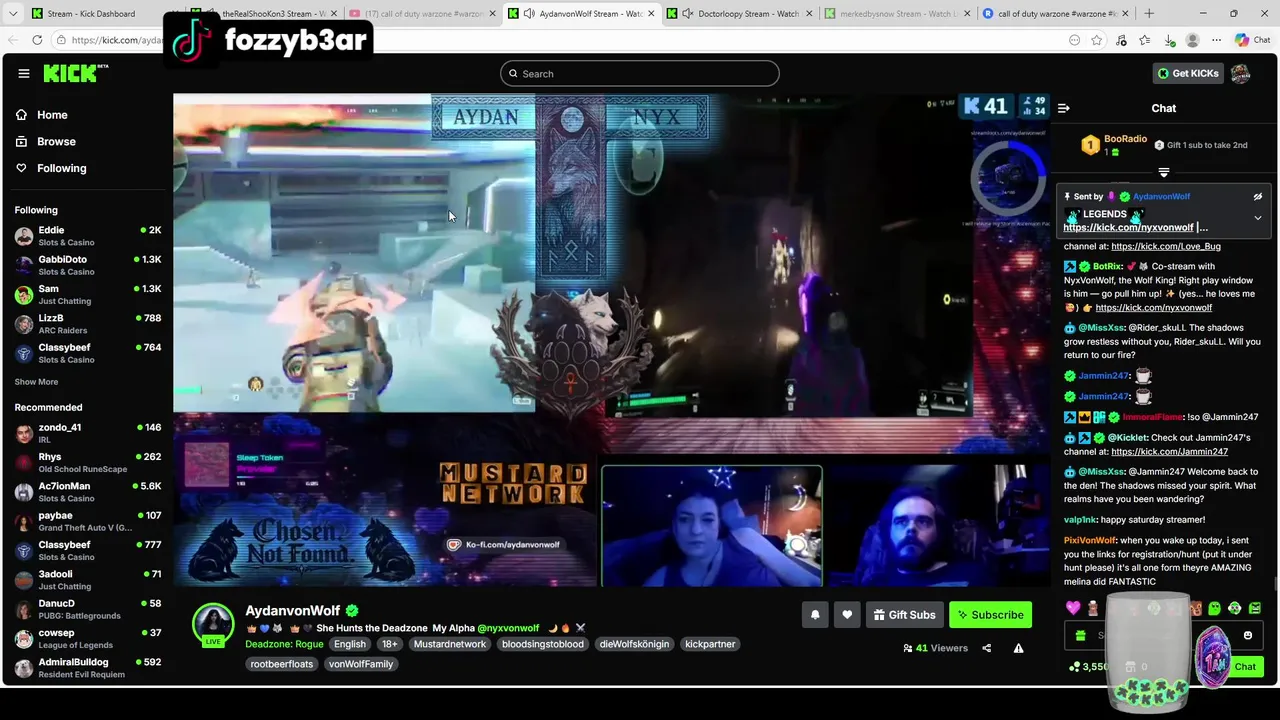Click gift icon in chat input box

(x=1080, y=635)
